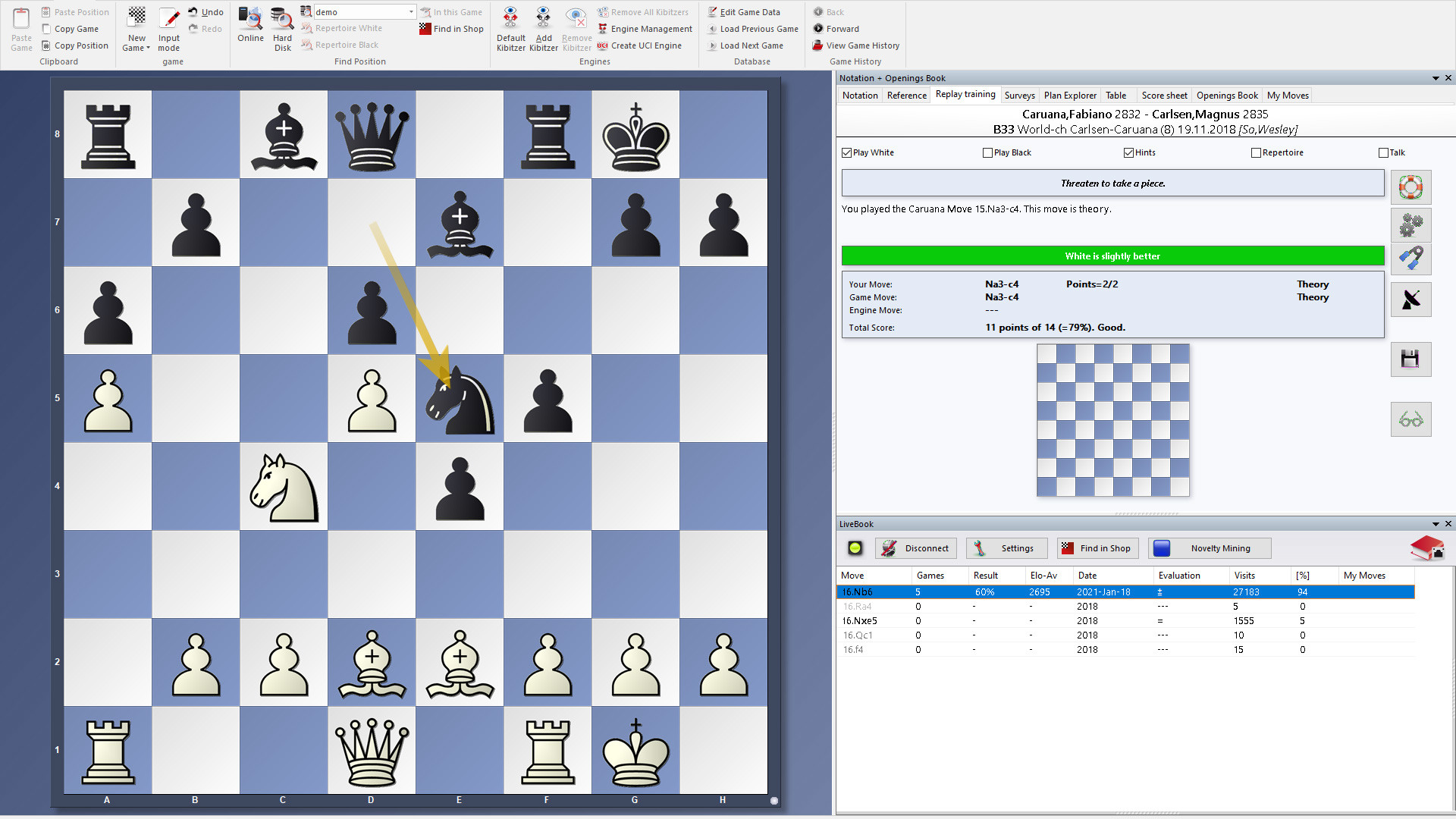Click the Glasses/Review icon in panel
Viewport: 1456px width, 819px height.
[x=1412, y=420]
